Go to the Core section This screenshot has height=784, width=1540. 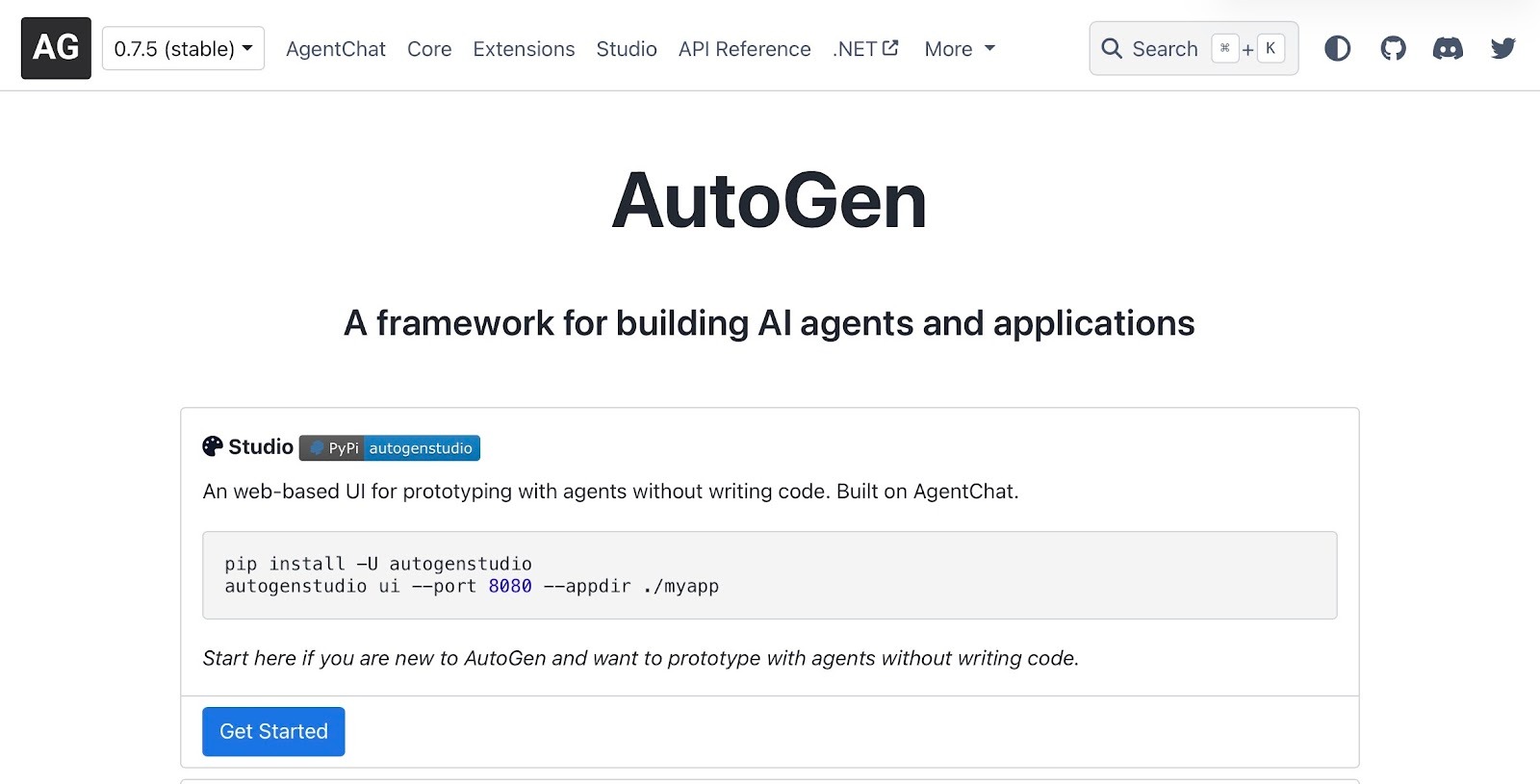tap(429, 49)
